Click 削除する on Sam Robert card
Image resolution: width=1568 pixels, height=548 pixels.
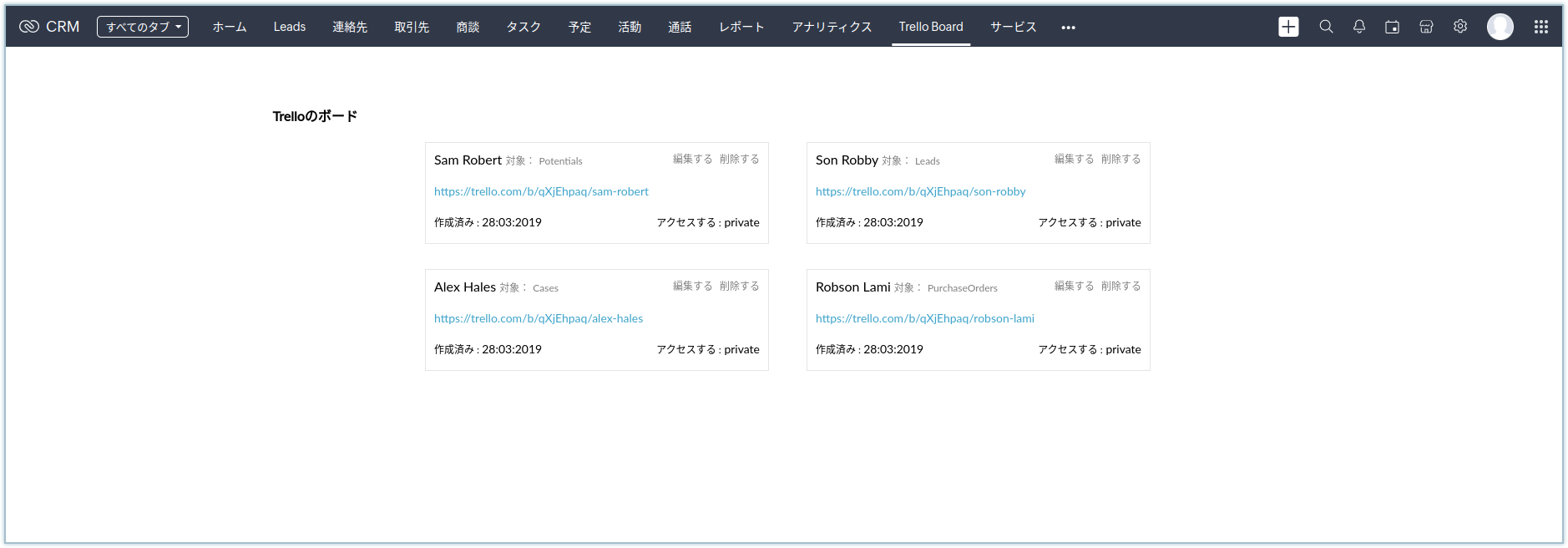coord(740,159)
